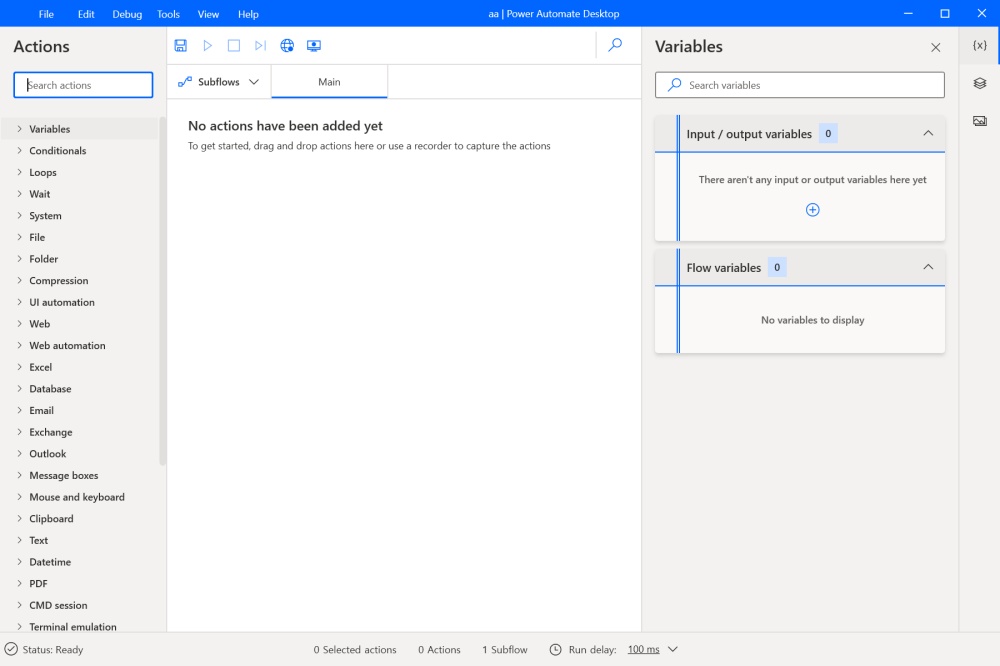Click the Status Ready checkmark icon

pyautogui.click(x=11, y=649)
